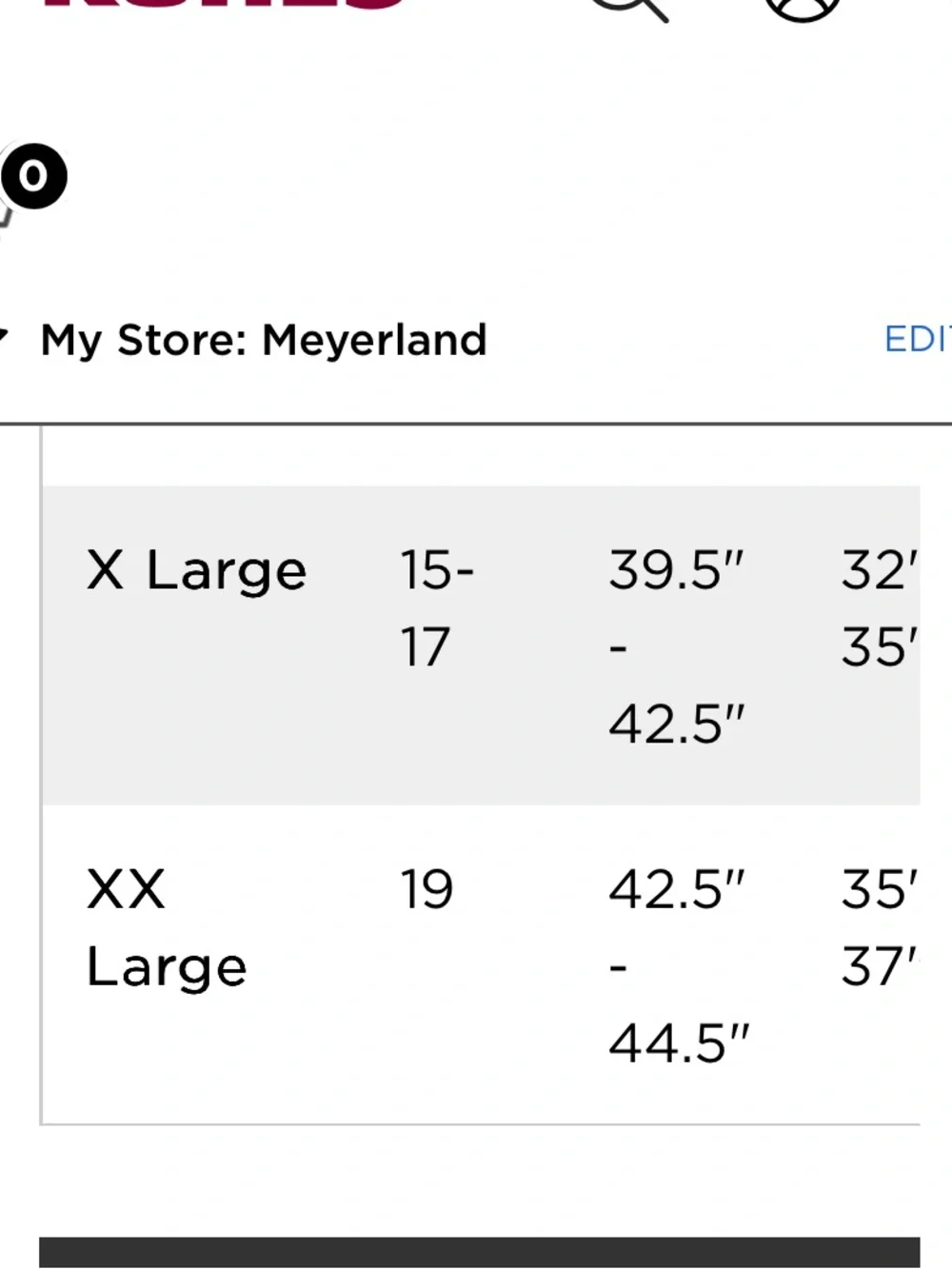Select the X Large size row
The image size is (952, 1269).
click(481, 645)
